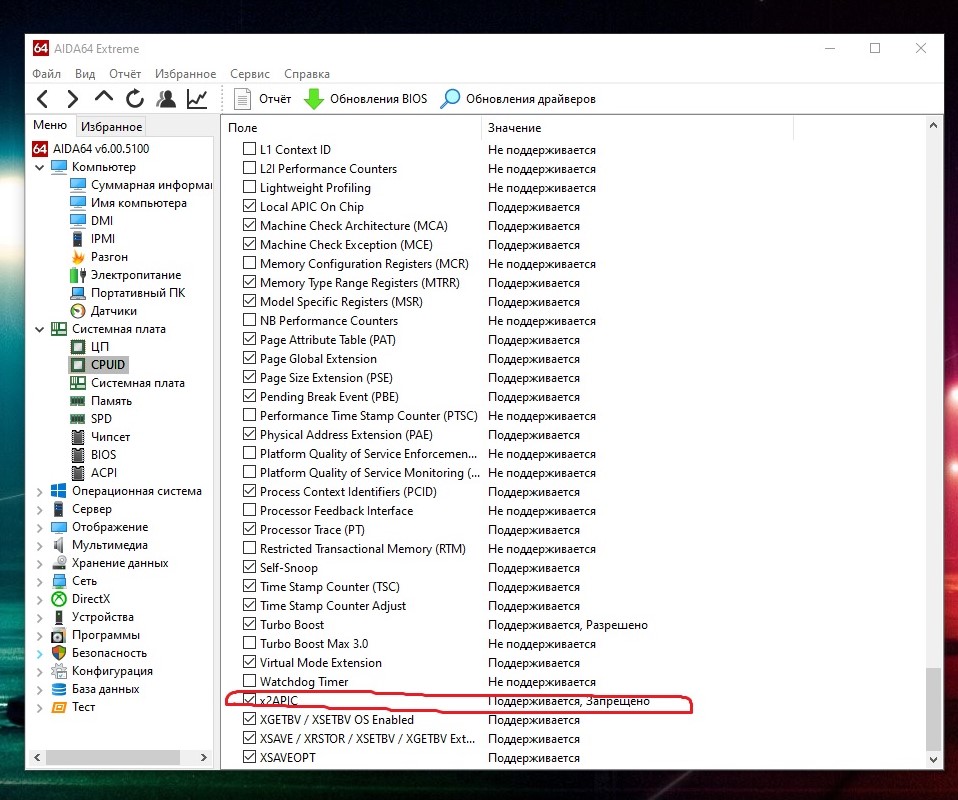Click the vertical scrollbar thumb in list

click(x=933, y=709)
